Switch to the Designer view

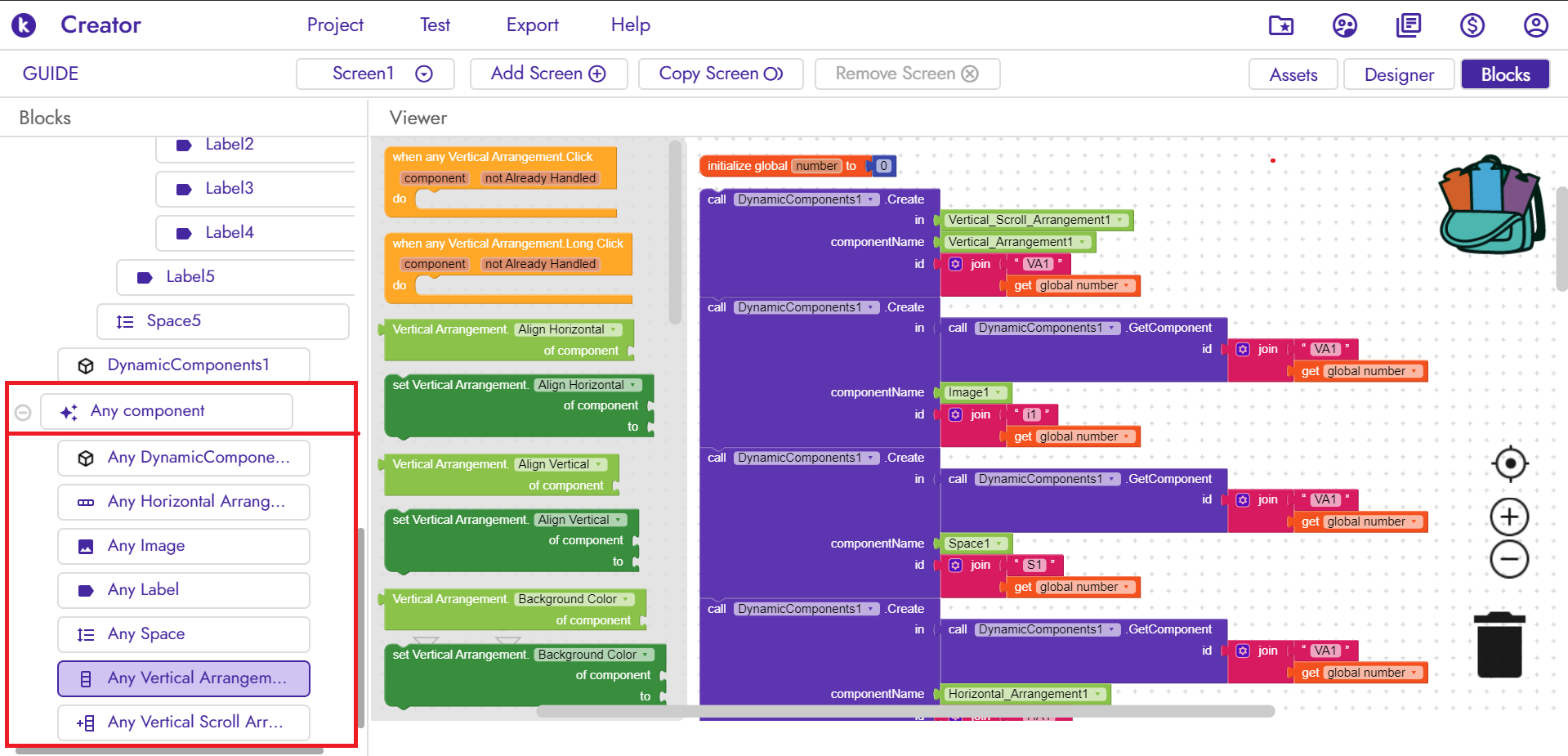tap(1398, 74)
